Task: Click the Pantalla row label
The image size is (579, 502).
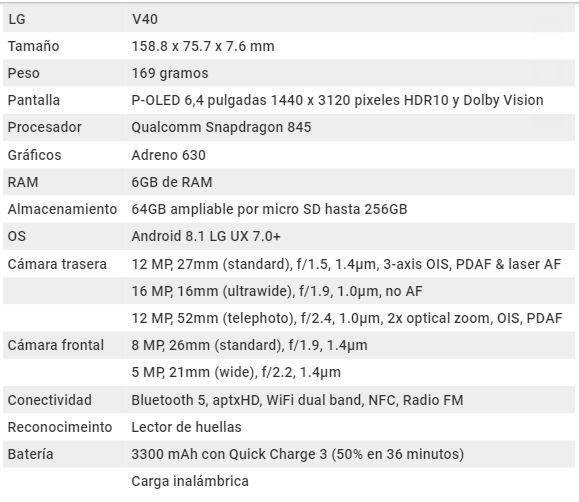Action: tap(34, 100)
